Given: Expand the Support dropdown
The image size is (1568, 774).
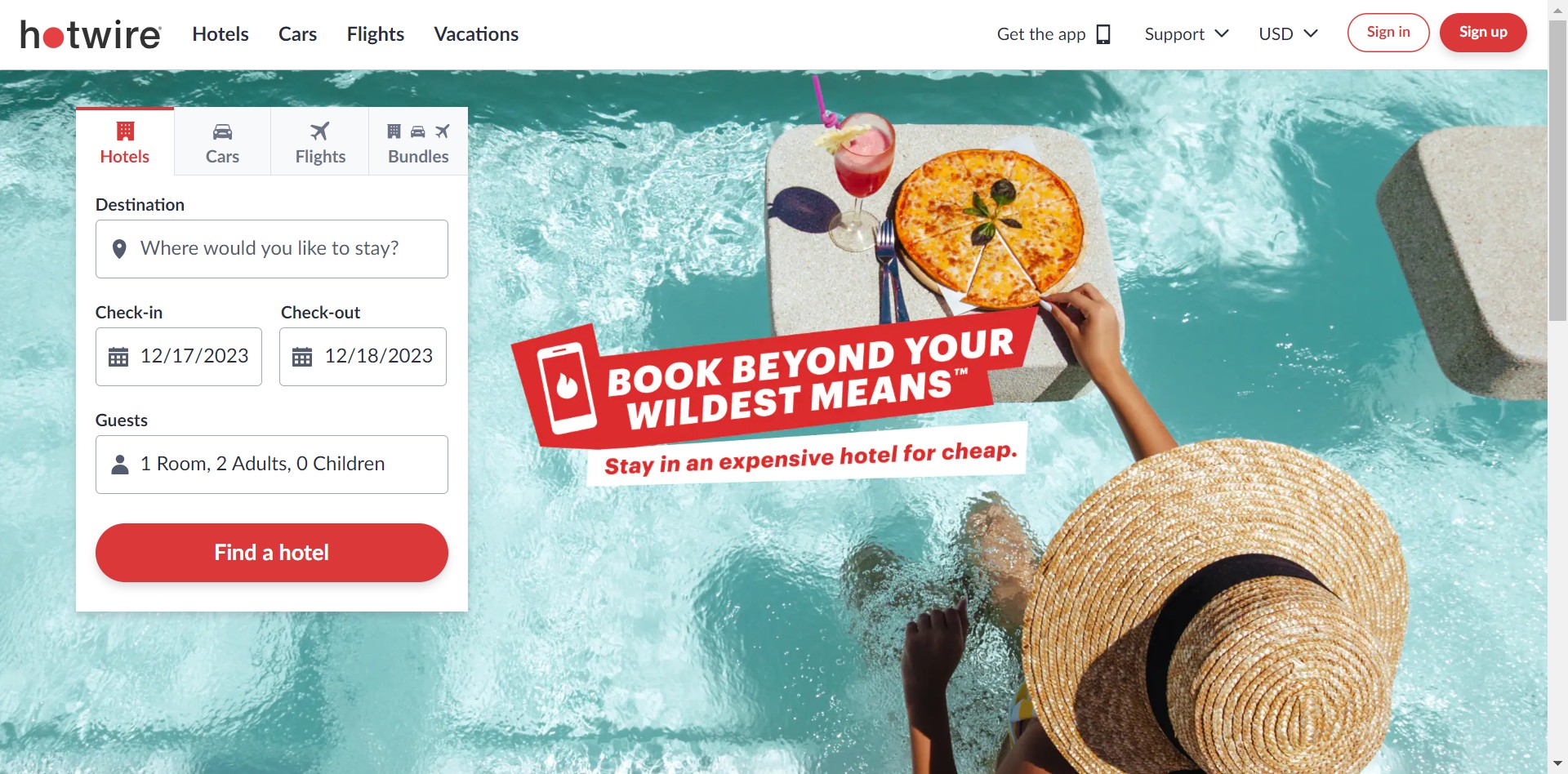Looking at the screenshot, I should (1187, 34).
